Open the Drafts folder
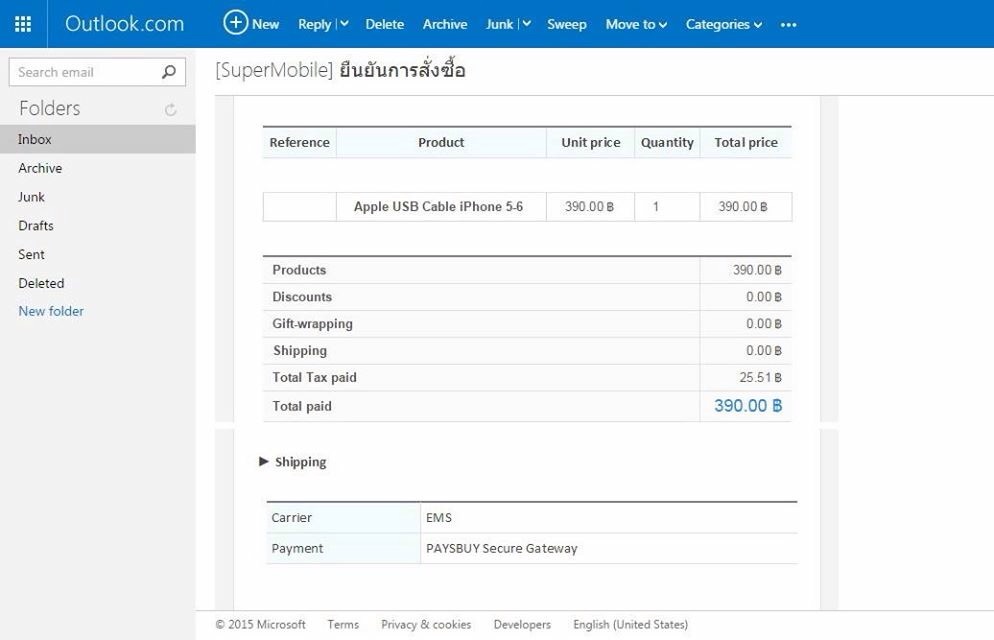 [36, 226]
